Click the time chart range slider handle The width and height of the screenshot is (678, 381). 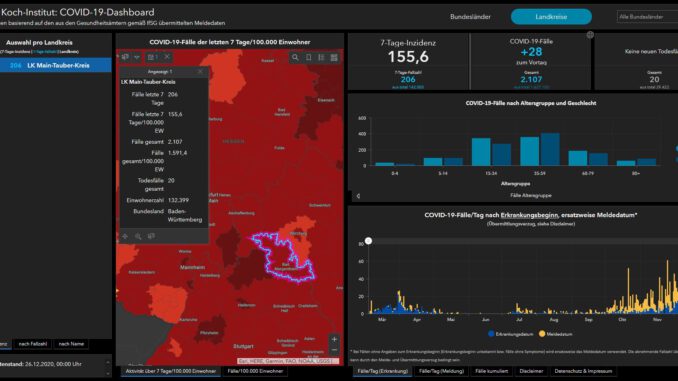click(x=368, y=241)
